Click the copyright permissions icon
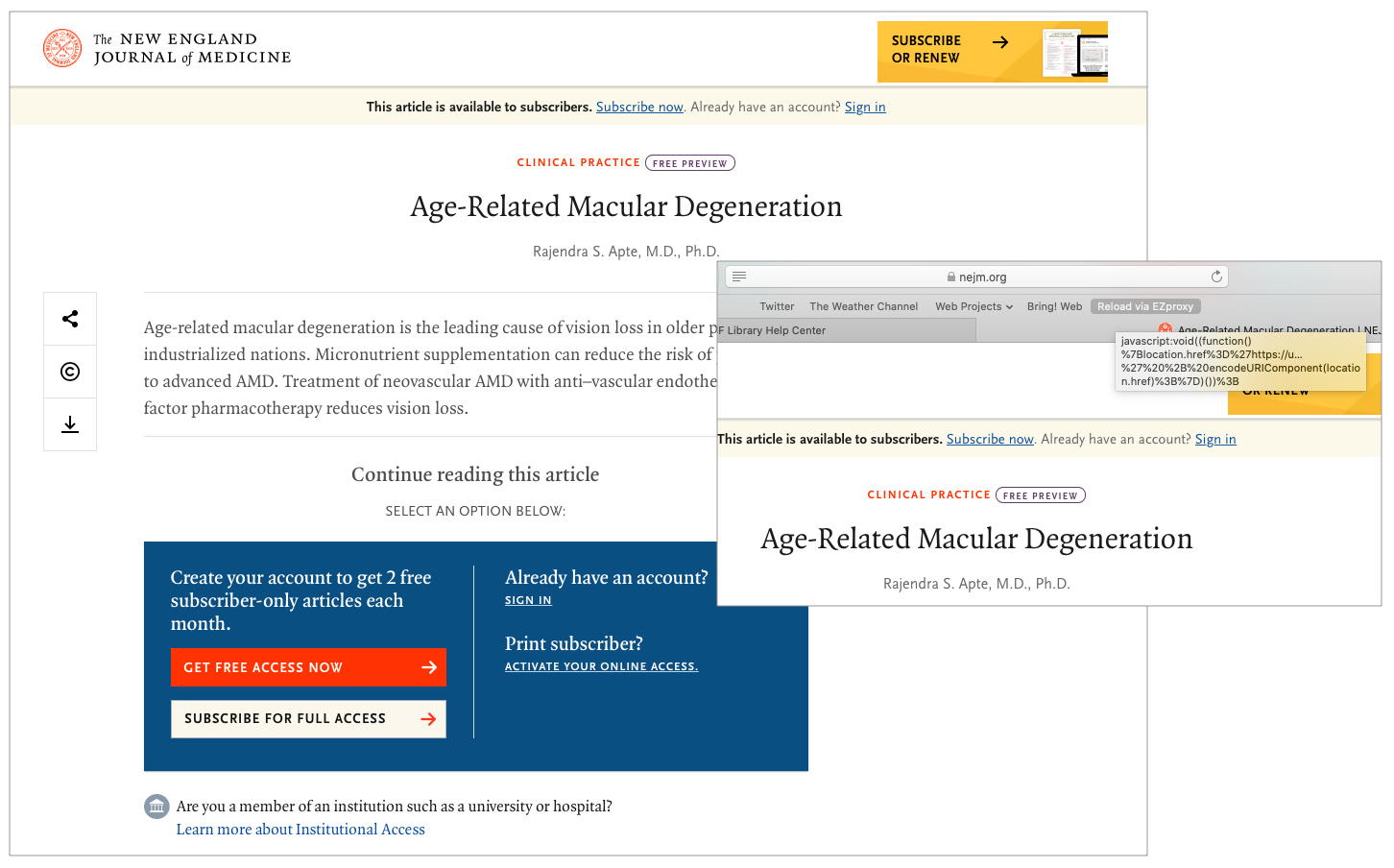The height and width of the screenshot is (868, 1394). pyautogui.click(x=70, y=372)
